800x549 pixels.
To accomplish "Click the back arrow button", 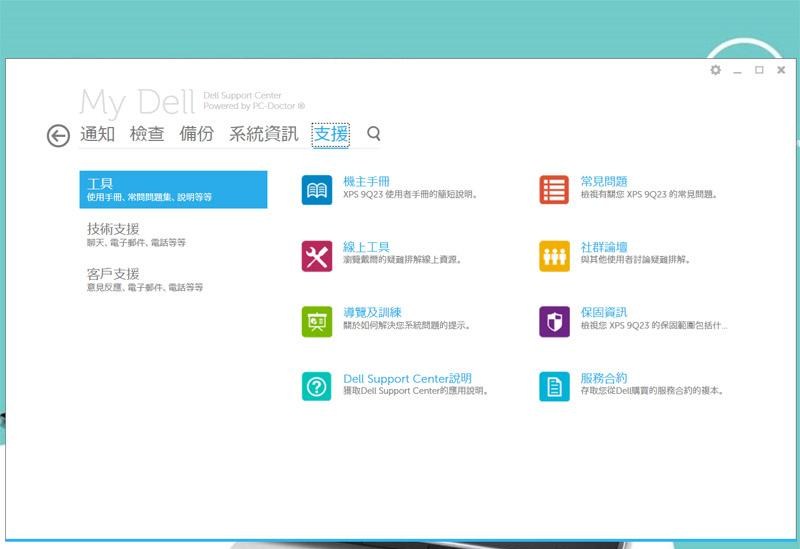I will pyautogui.click(x=58, y=135).
